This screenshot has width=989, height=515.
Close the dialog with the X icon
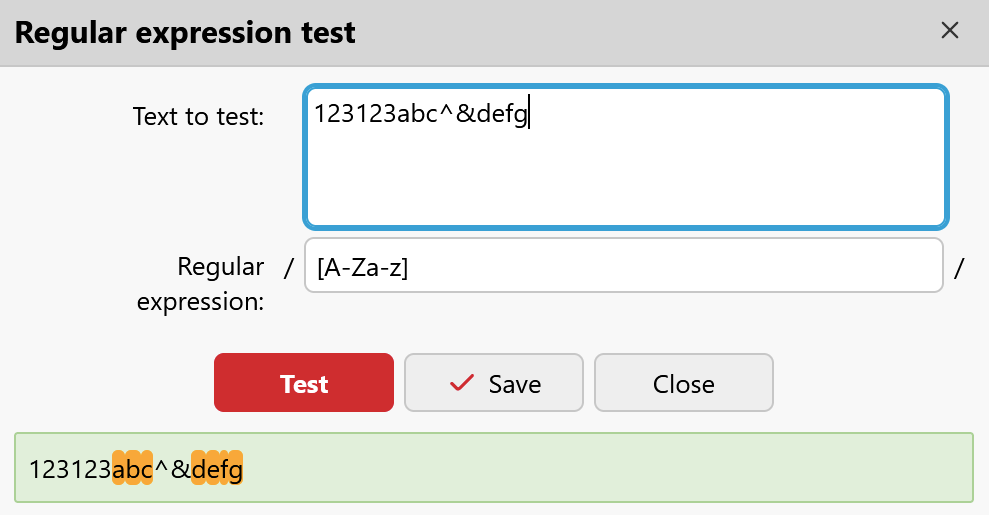(950, 31)
